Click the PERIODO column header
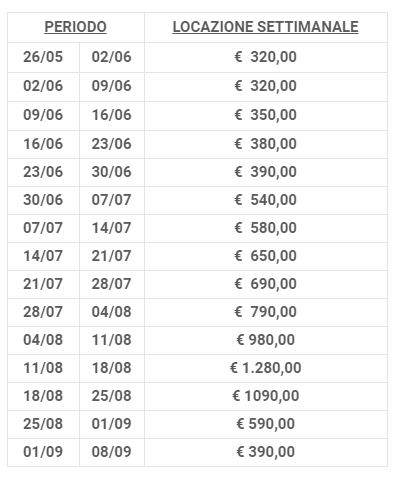The width and height of the screenshot is (398, 478). pyautogui.click(x=76, y=27)
